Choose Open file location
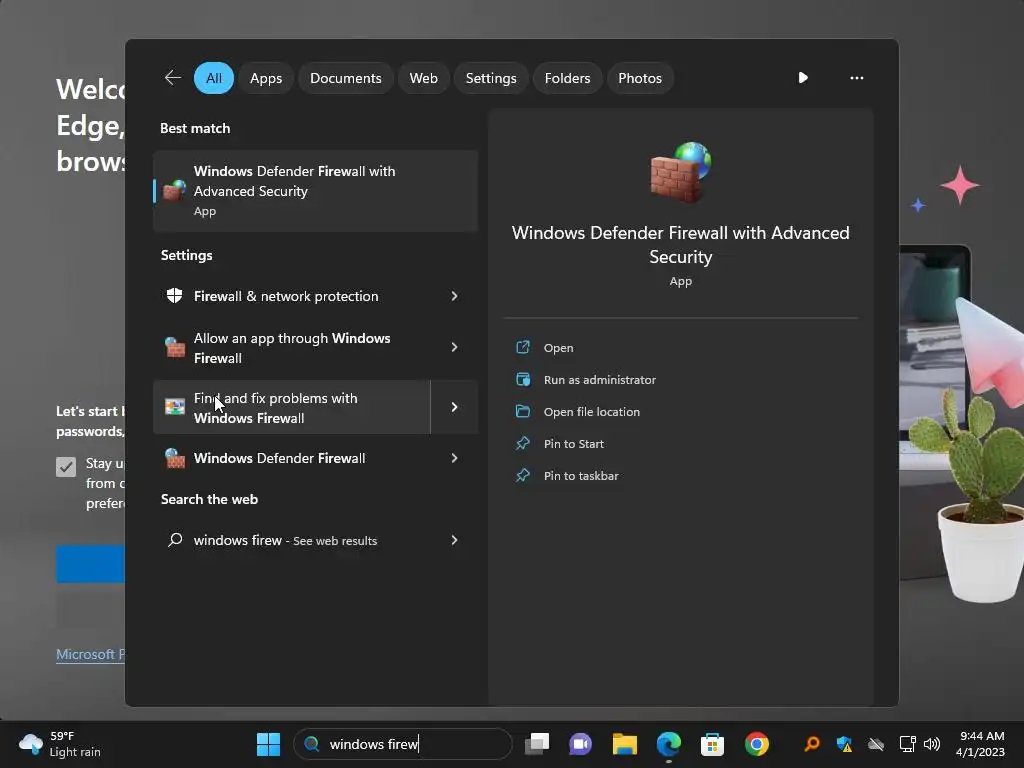Image resolution: width=1024 pixels, height=768 pixels. point(592,412)
